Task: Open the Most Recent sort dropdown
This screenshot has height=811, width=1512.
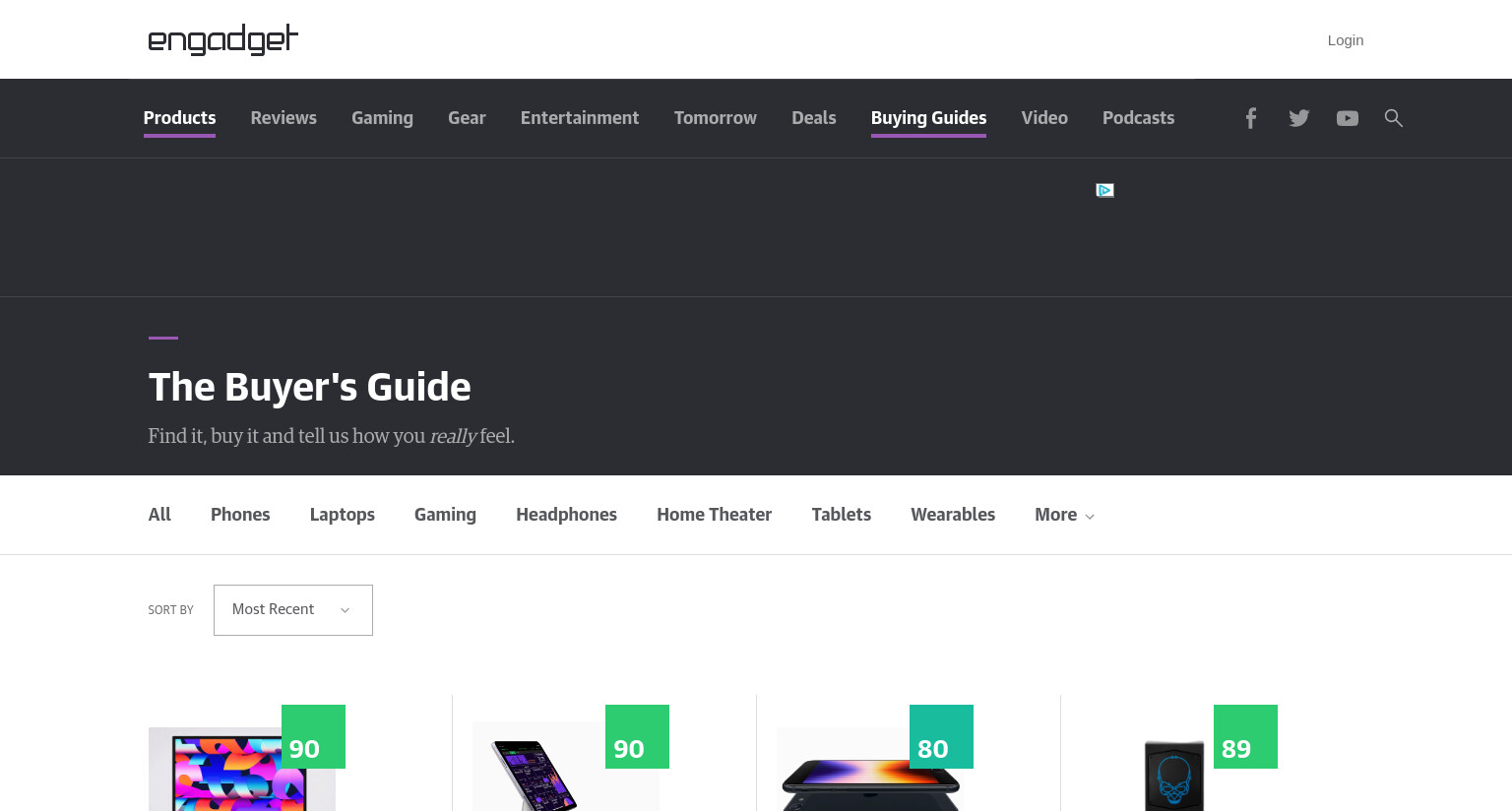Action: coord(293,610)
